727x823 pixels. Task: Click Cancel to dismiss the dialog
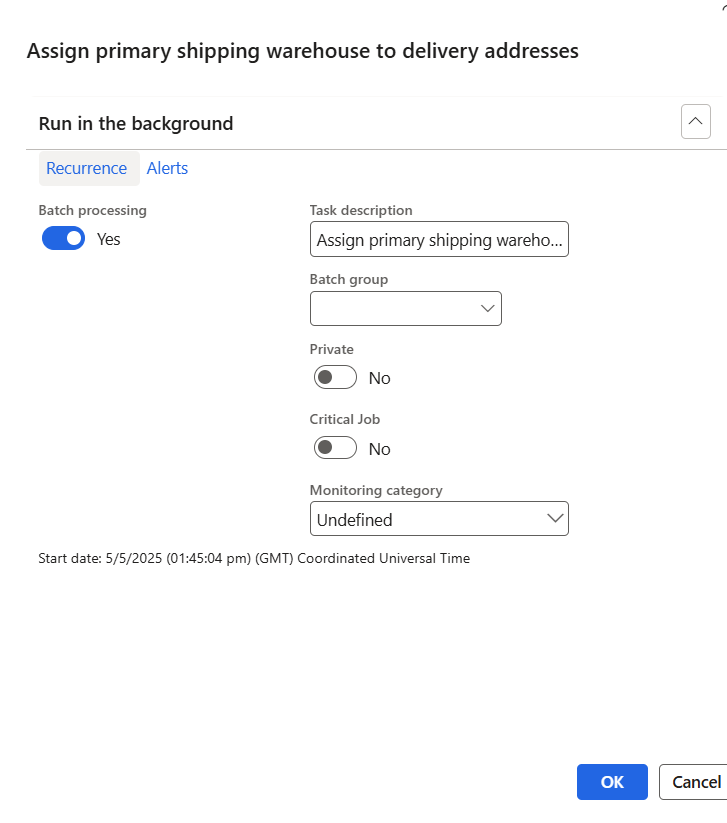coord(696,782)
